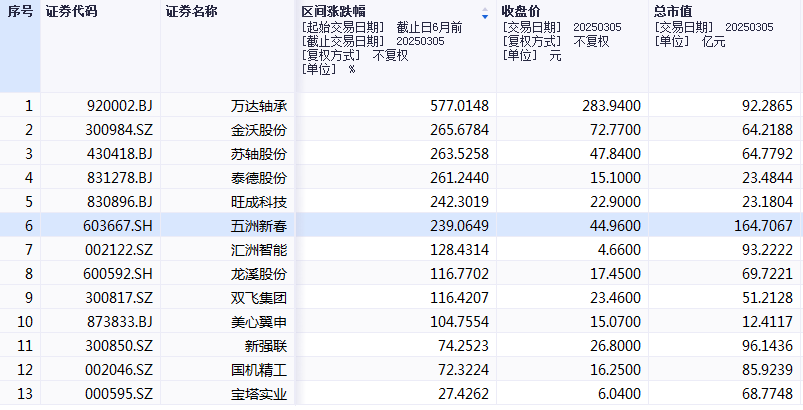Image resolution: width=803 pixels, height=410 pixels.
Task: Select the 收盘价 column header
Action: pos(524,11)
